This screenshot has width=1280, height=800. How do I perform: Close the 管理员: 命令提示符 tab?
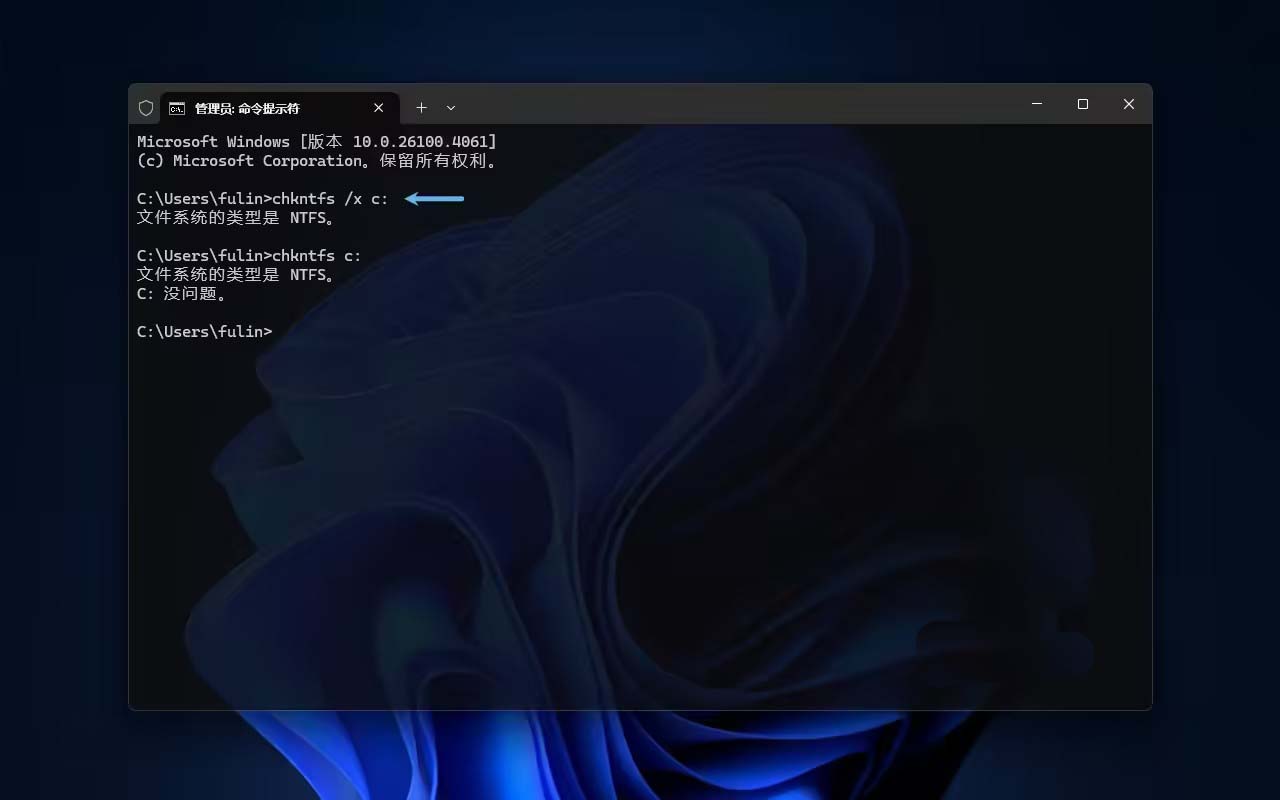tap(379, 108)
